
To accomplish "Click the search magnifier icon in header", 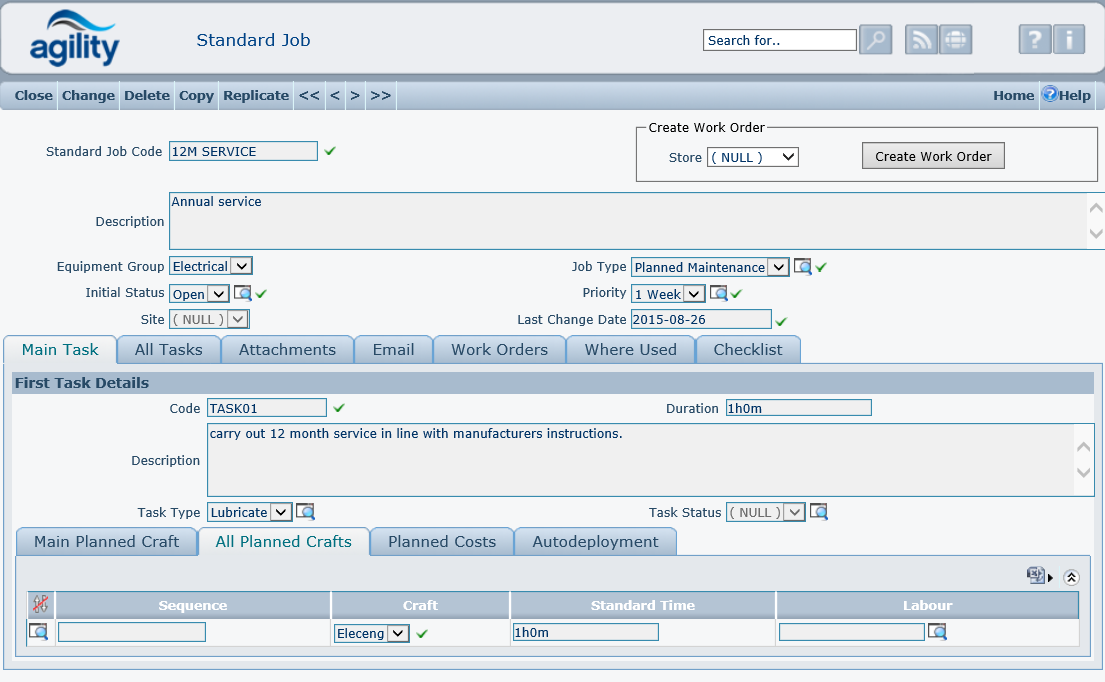I will pyautogui.click(x=875, y=40).
